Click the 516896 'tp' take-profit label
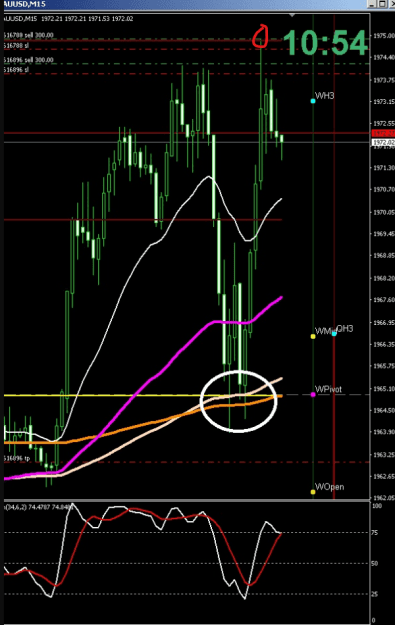This screenshot has height=625, width=395. click(17, 458)
